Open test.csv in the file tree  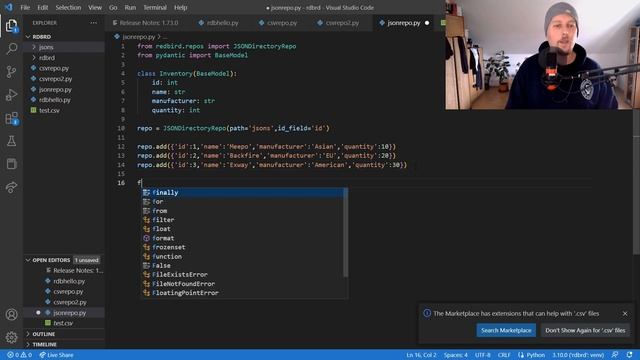pyautogui.click(x=49, y=110)
